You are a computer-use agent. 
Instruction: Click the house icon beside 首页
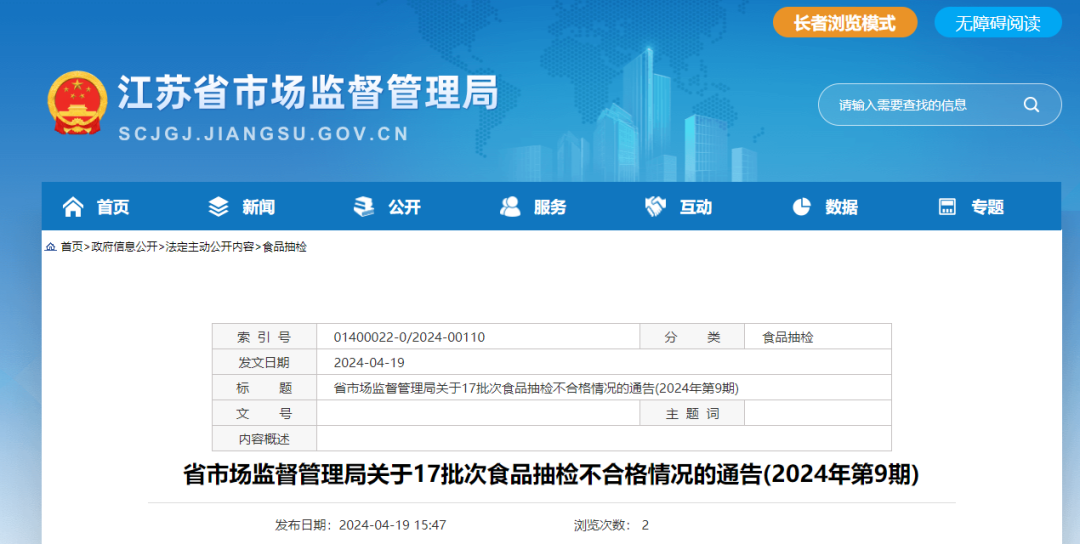[x=73, y=207]
